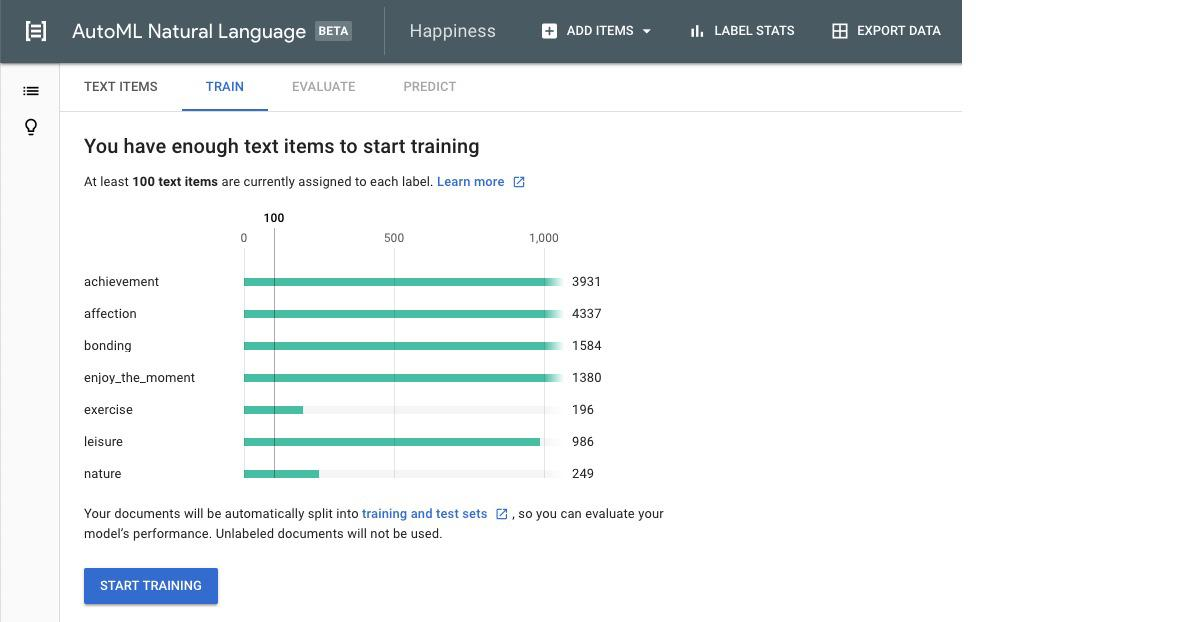Click the bar chart icon for Label Stats
The image size is (1200, 622).
(697, 31)
